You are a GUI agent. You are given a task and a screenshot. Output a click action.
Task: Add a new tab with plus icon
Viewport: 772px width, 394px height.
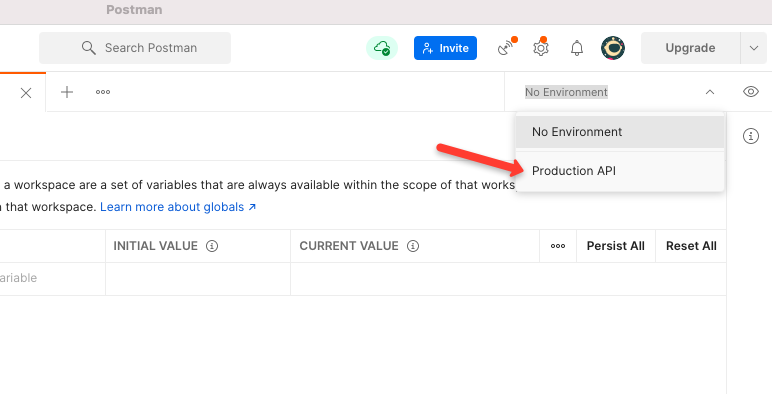pyautogui.click(x=67, y=92)
